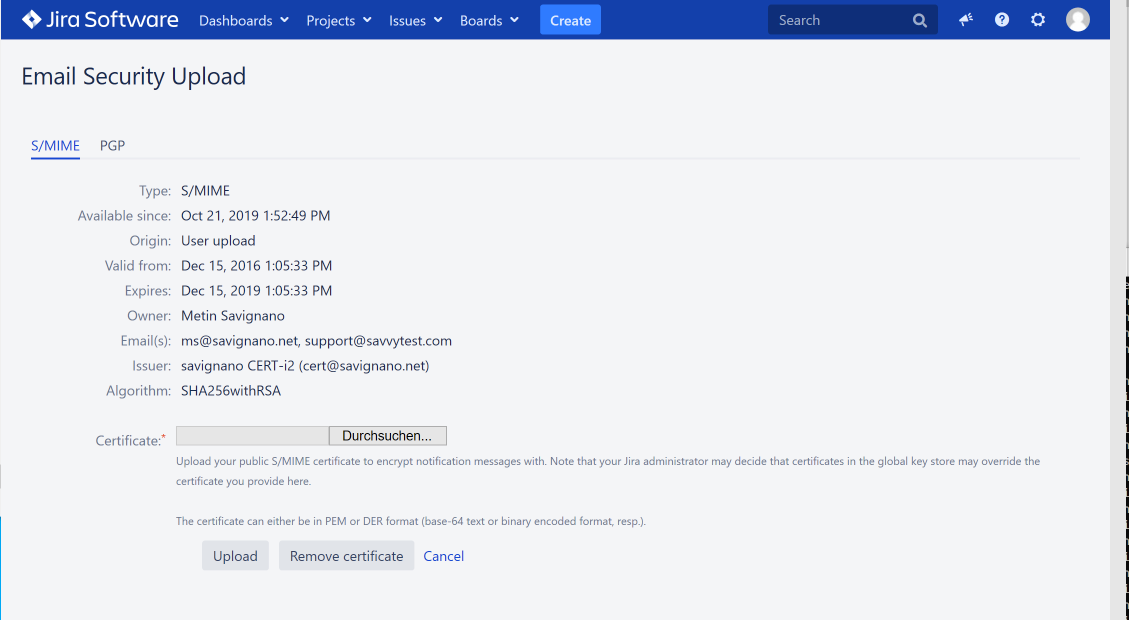Click the Upload button
This screenshot has height=620, width=1129.
click(235, 556)
